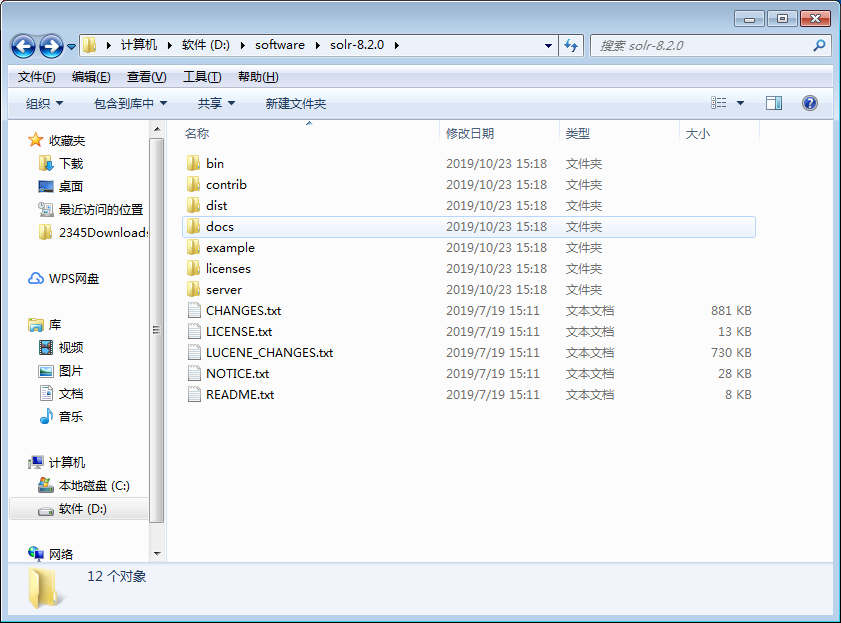Screen dimensions: 841x623
Task: Select the LUCENE_CHANGES.txt file icon
Action: coord(194,353)
